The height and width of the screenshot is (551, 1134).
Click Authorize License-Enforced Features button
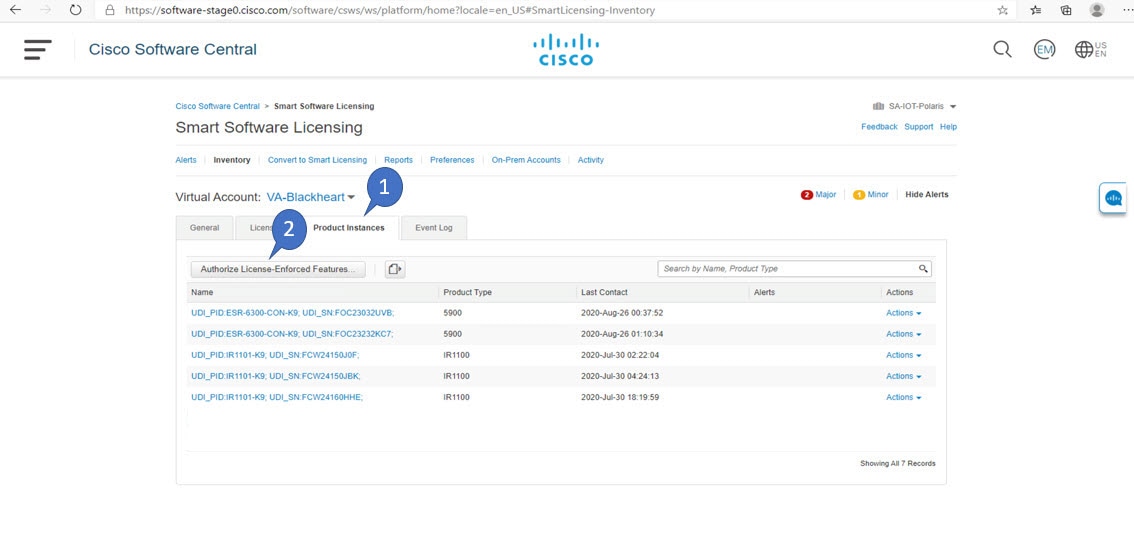click(x=278, y=269)
